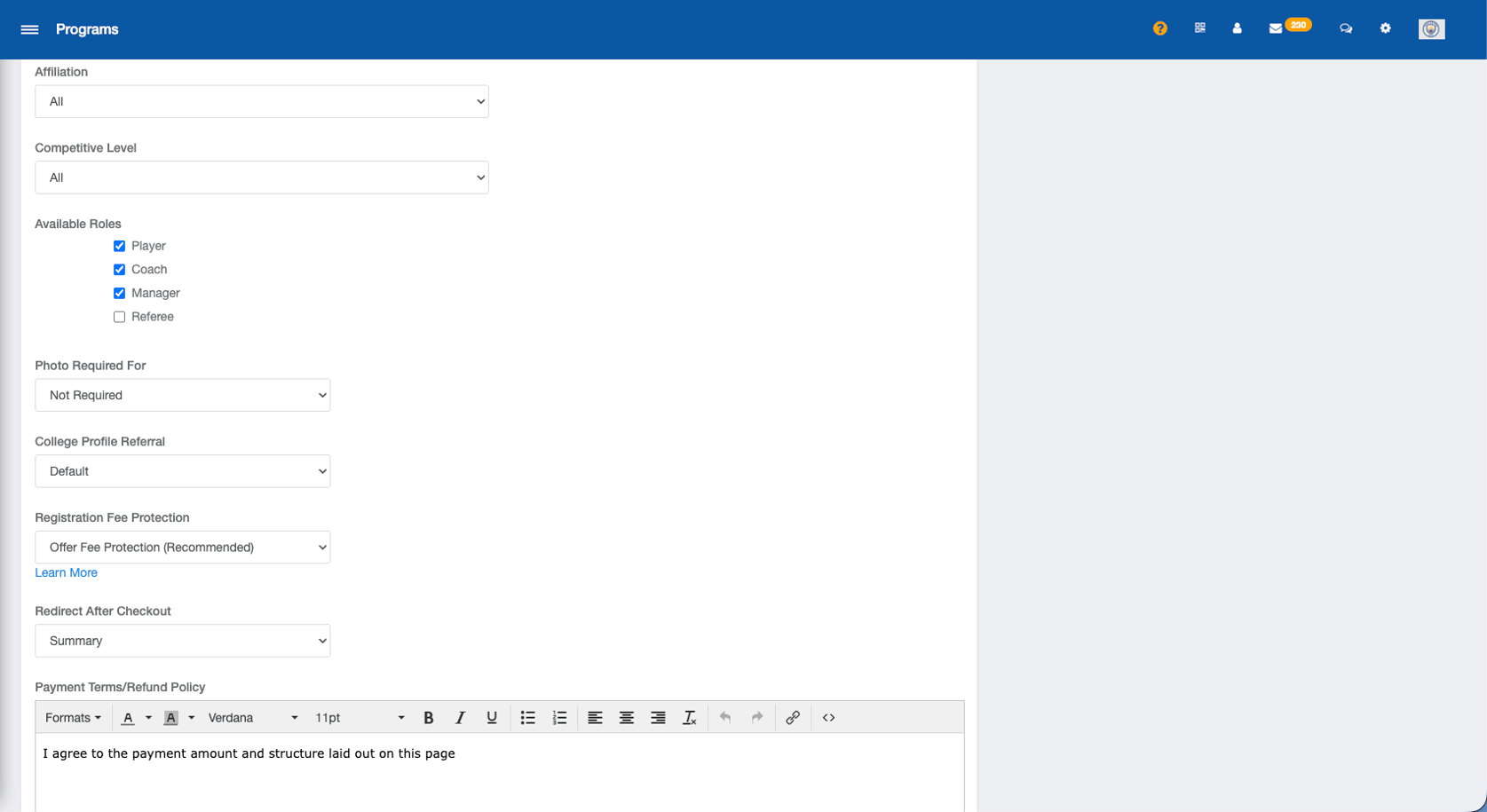Image resolution: width=1487 pixels, height=812 pixels.
Task: Open the Formats menu in editor
Action: pyautogui.click(x=73, y=718)
